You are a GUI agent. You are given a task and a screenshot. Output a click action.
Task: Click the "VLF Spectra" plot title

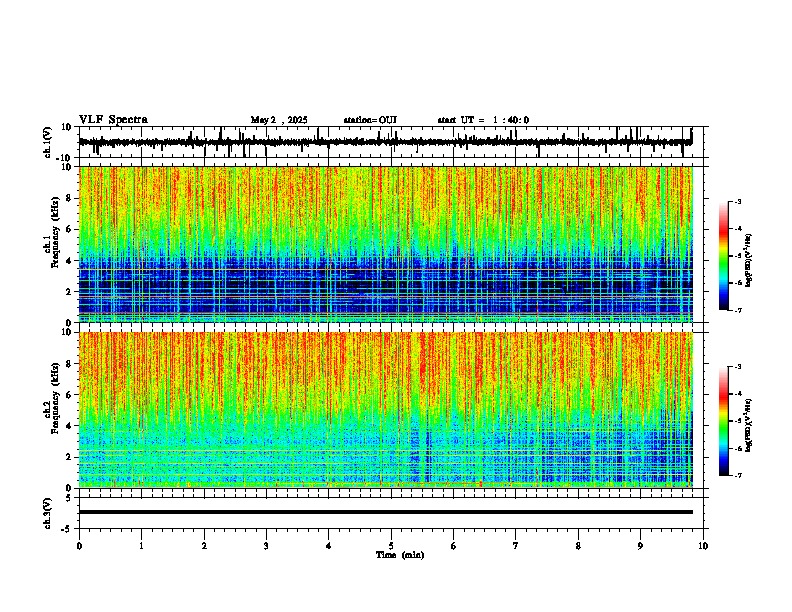click(113, 119)
